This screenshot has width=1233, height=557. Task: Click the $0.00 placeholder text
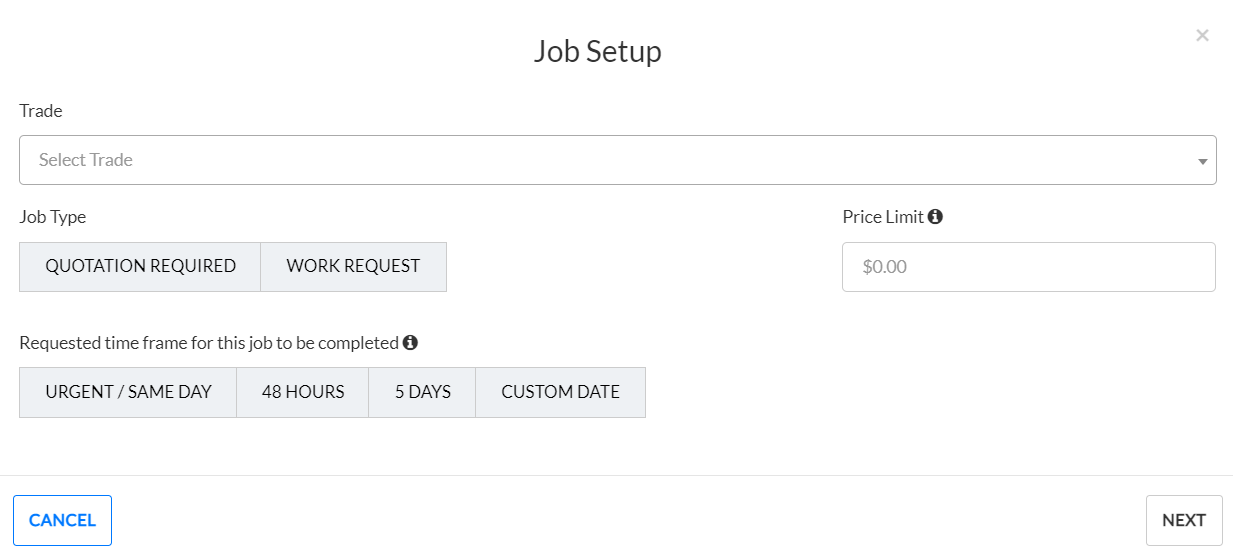(x=885, y=267)
